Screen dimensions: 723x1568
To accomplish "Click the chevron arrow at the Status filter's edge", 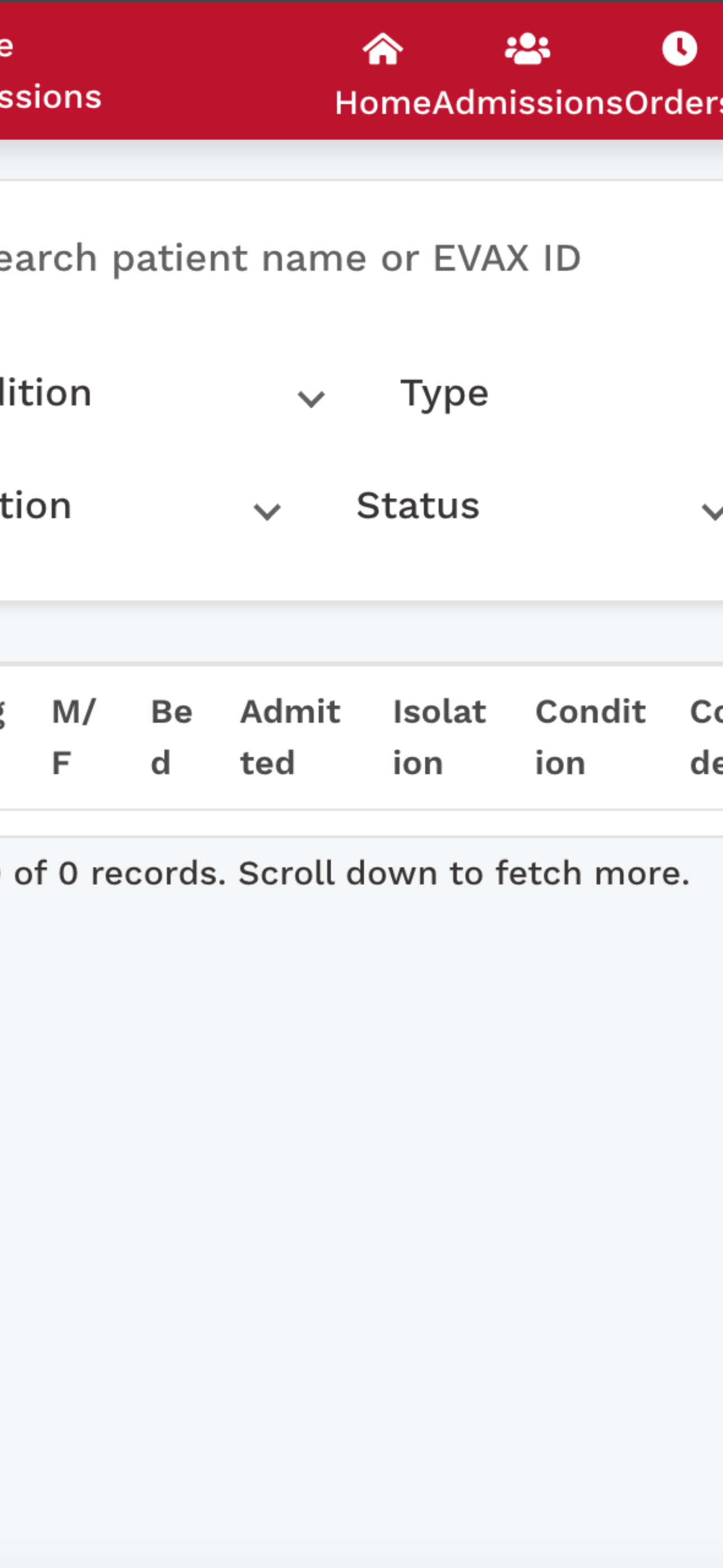I will point(713,511).
